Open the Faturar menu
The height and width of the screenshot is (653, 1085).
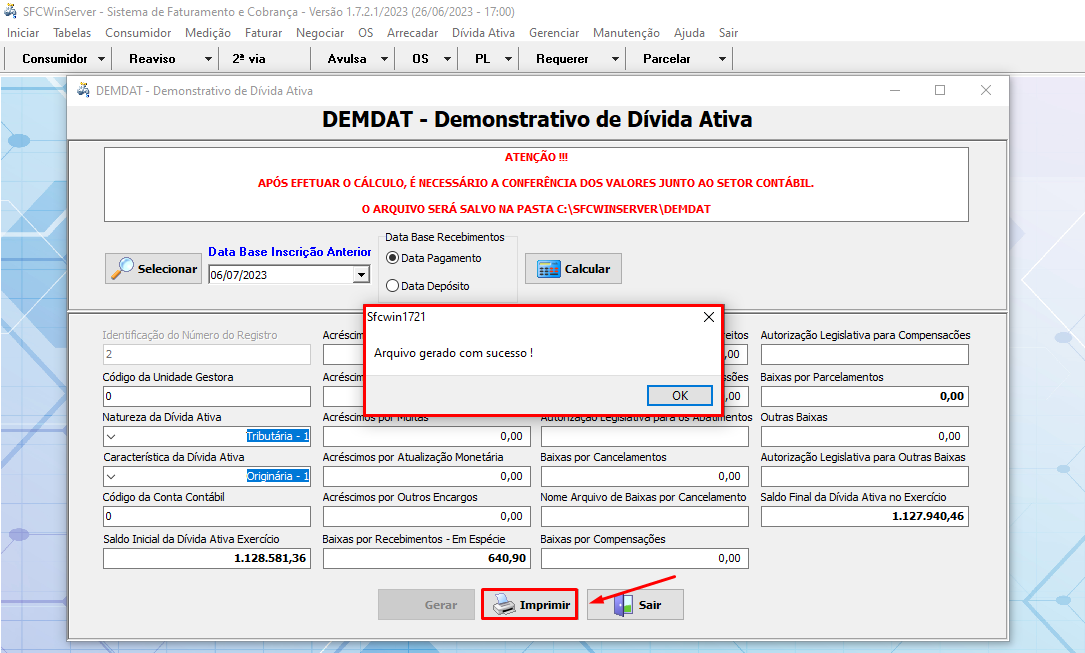[x=263, y=33]
